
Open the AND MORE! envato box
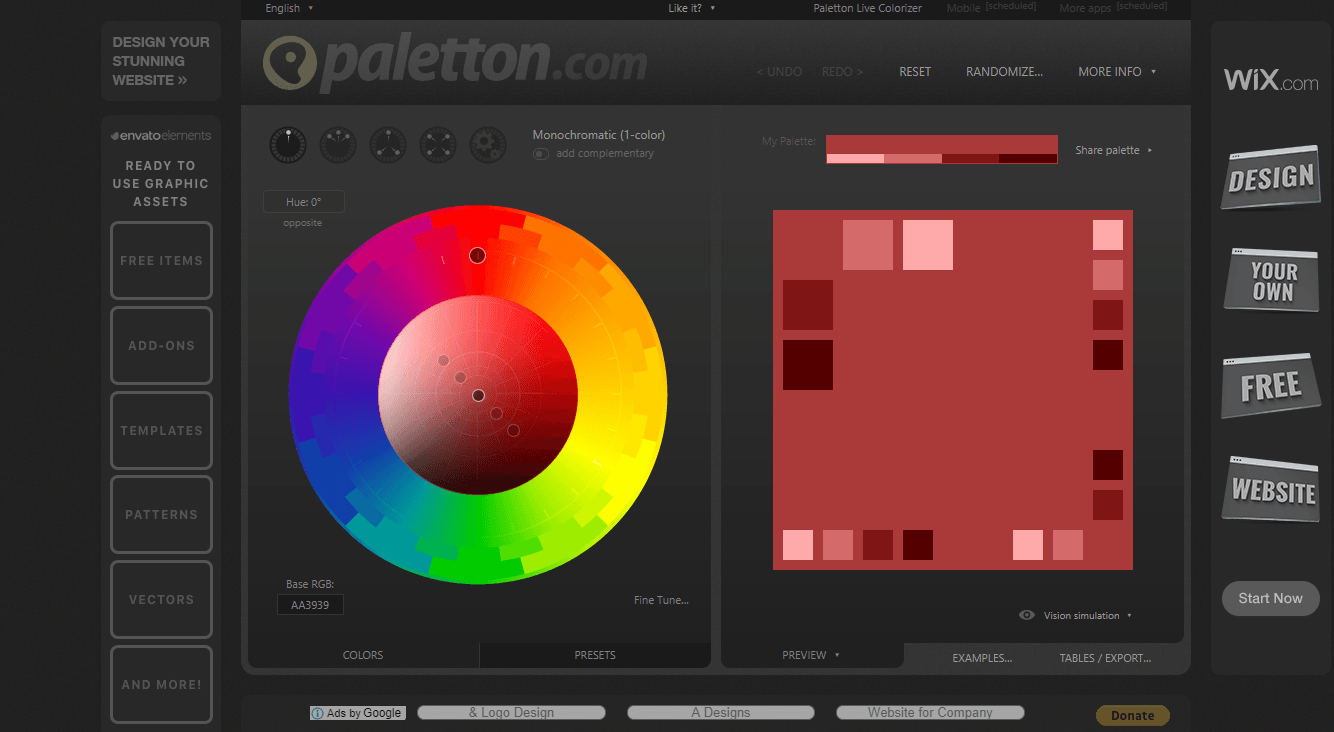click(161, 685)
